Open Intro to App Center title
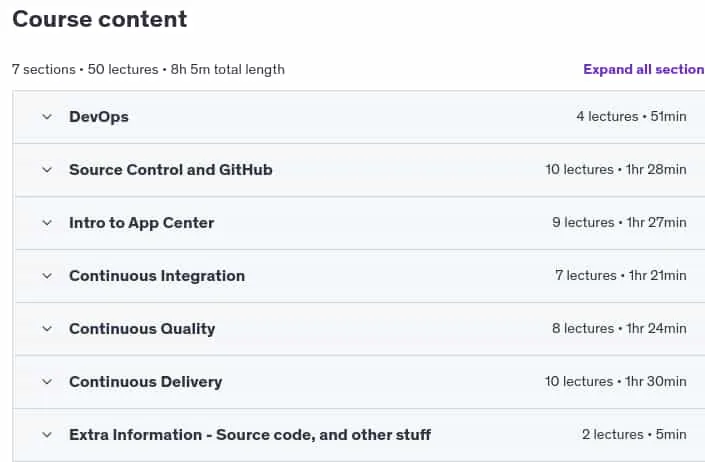Screen dimensions: 705x462 coord(142,223)
